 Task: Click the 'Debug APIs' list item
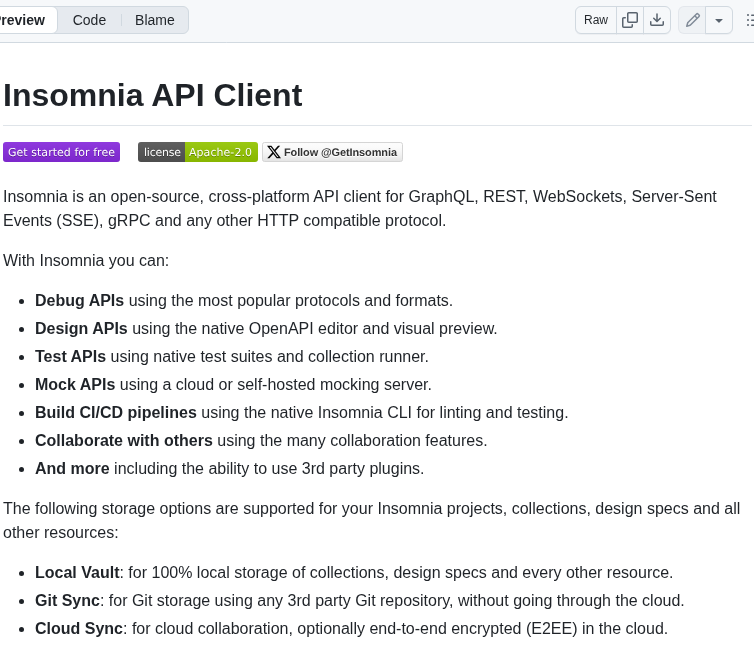244,301
